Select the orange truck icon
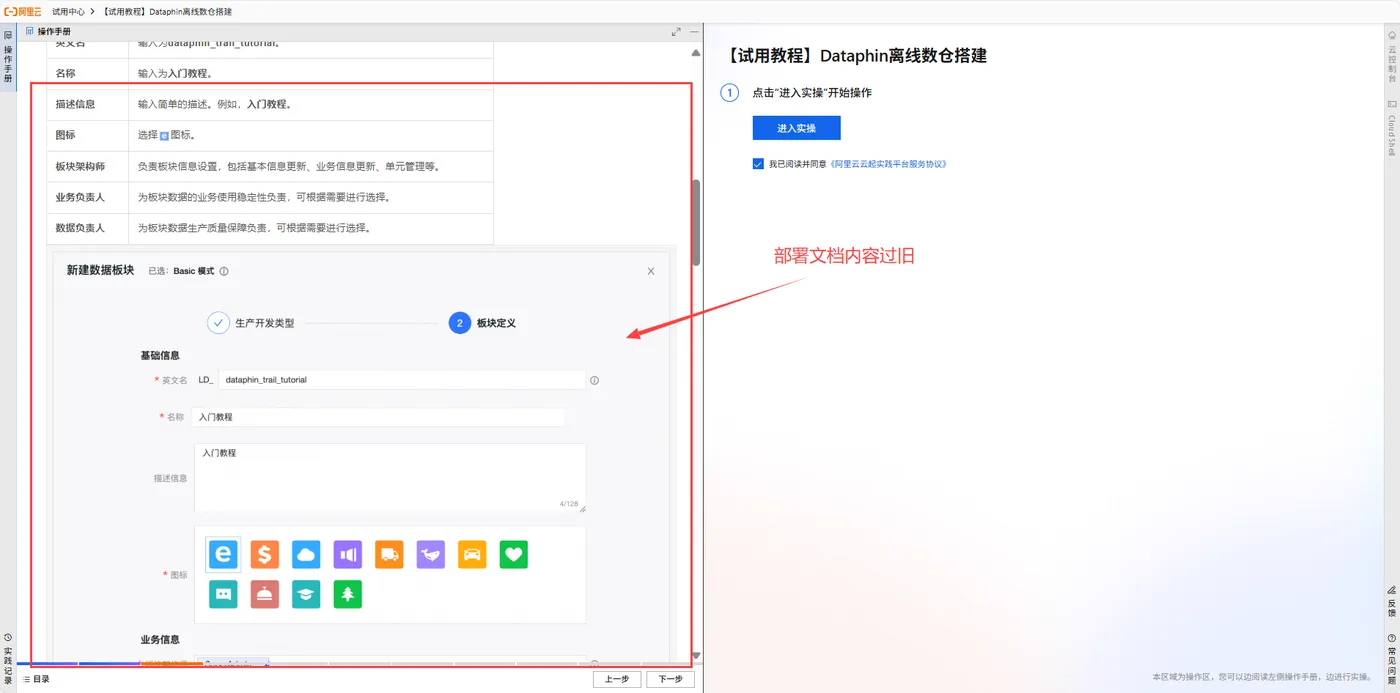 coord(389,554)
